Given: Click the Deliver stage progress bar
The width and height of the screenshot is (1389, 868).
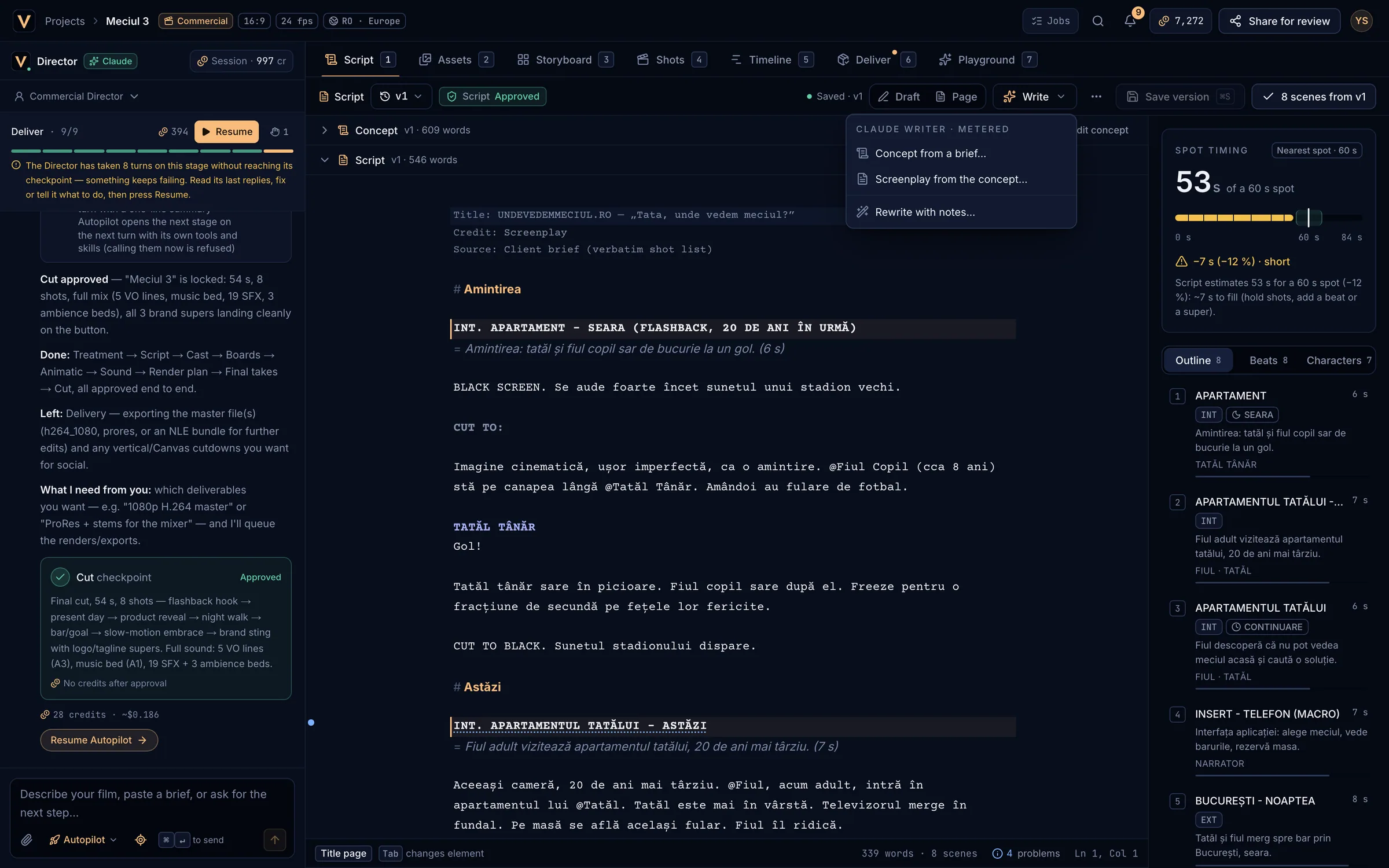Looking at the screenshot, I should (x=152, y=150).
